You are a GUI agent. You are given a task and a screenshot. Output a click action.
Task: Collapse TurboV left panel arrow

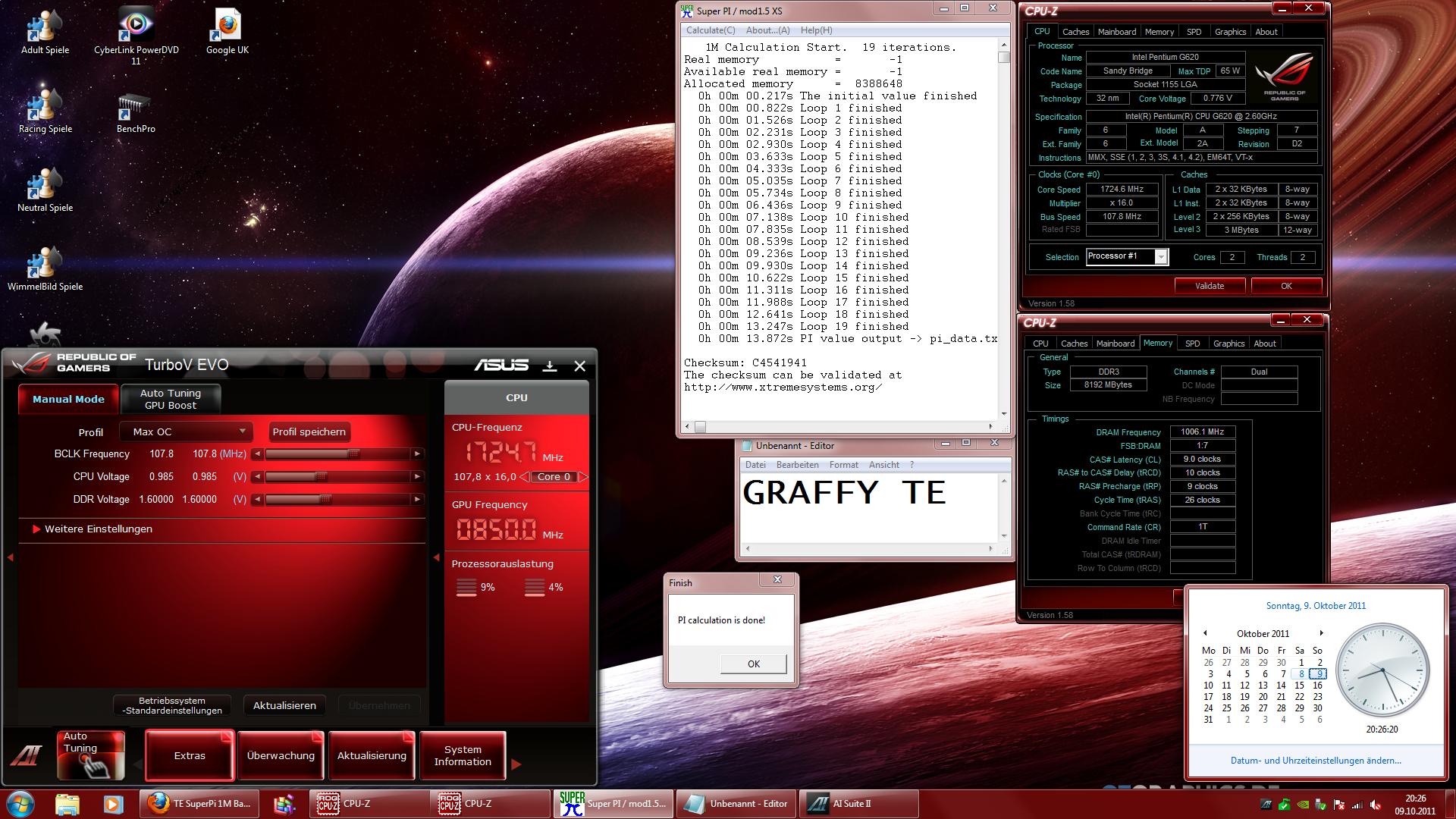click(11, 557)
